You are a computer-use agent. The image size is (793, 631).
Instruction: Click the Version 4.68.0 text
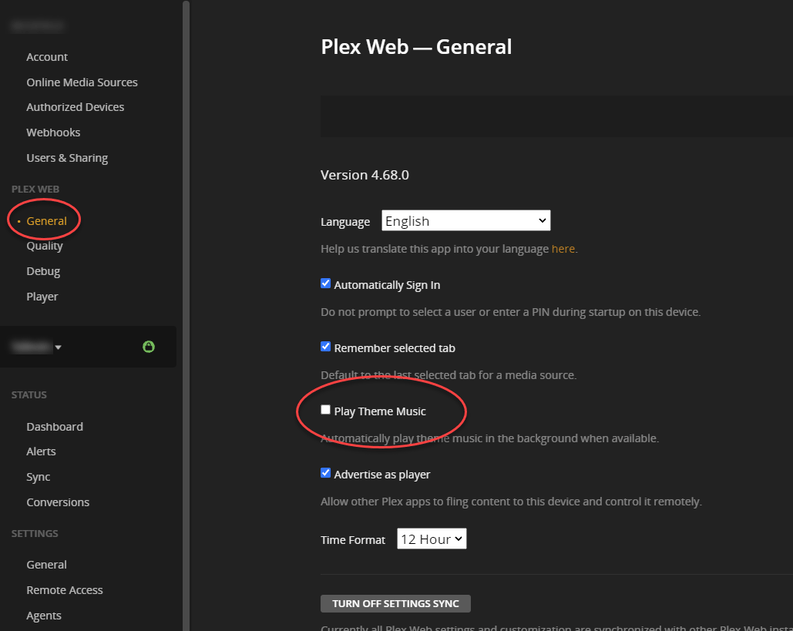click(365, 175)
